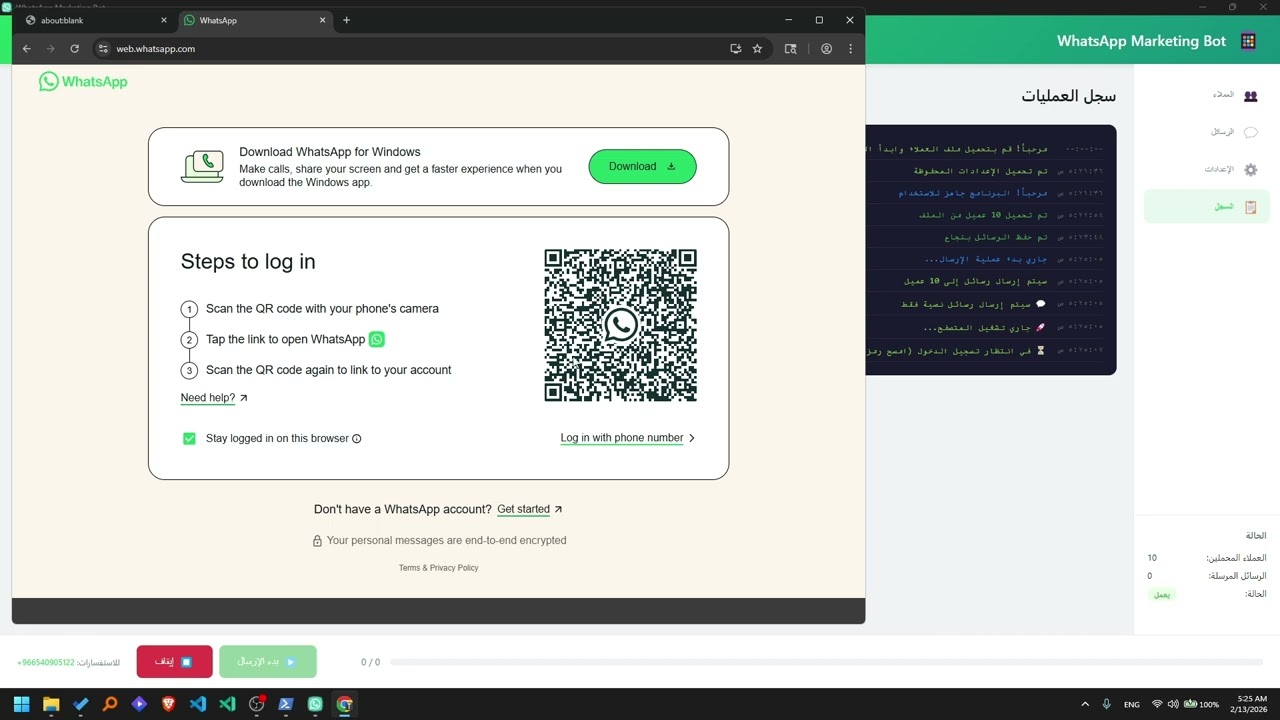The width and height of the screenshot is (1280, 720).
Task: Click the Chrome icon on the taskbar
Action: click(x=345, y=704)
